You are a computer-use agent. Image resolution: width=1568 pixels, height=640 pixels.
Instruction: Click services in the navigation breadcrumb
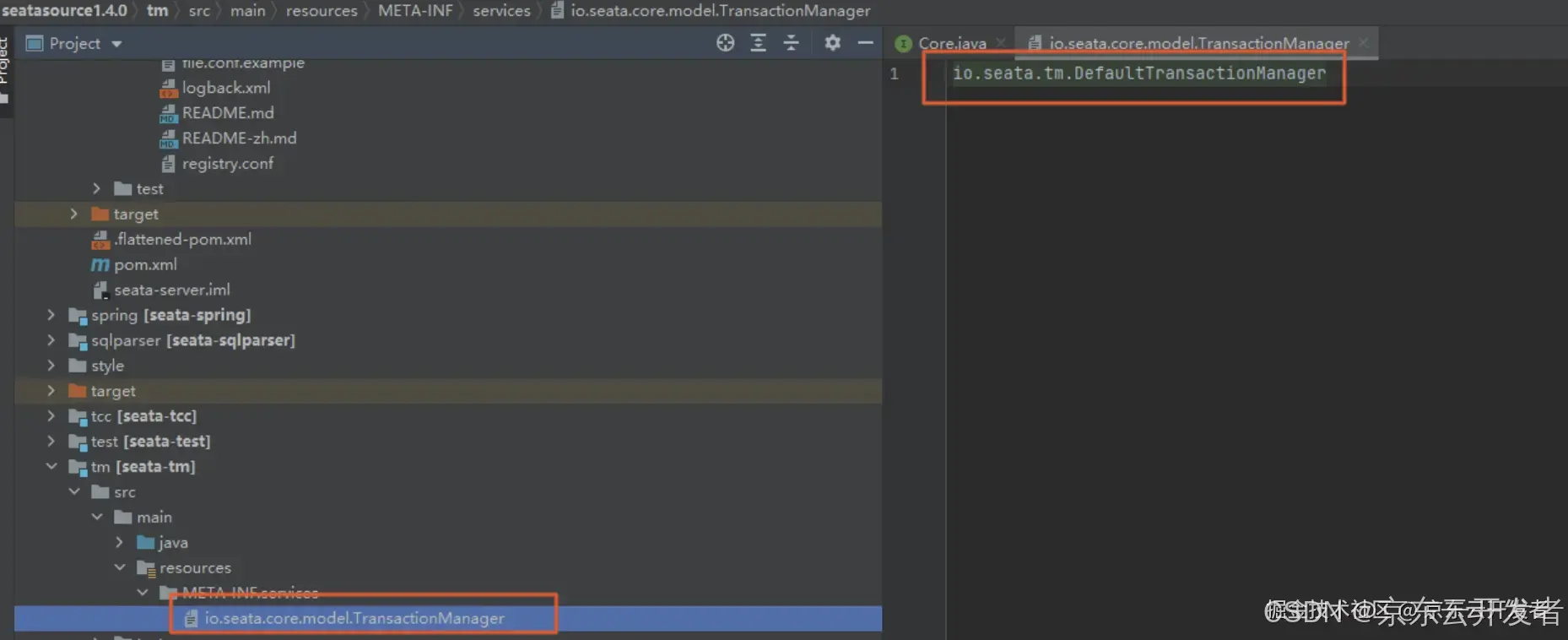501,10
